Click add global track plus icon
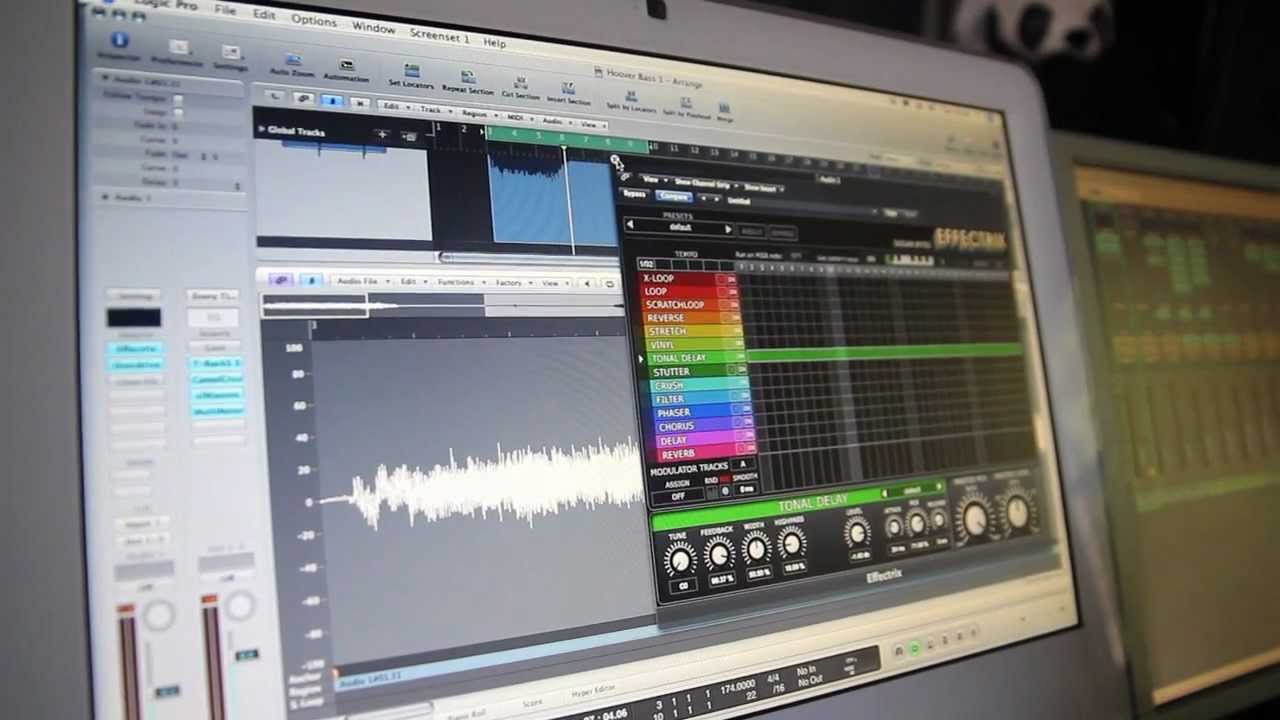This screenshot has width=1280, height=720. click(x=382, y=134)
